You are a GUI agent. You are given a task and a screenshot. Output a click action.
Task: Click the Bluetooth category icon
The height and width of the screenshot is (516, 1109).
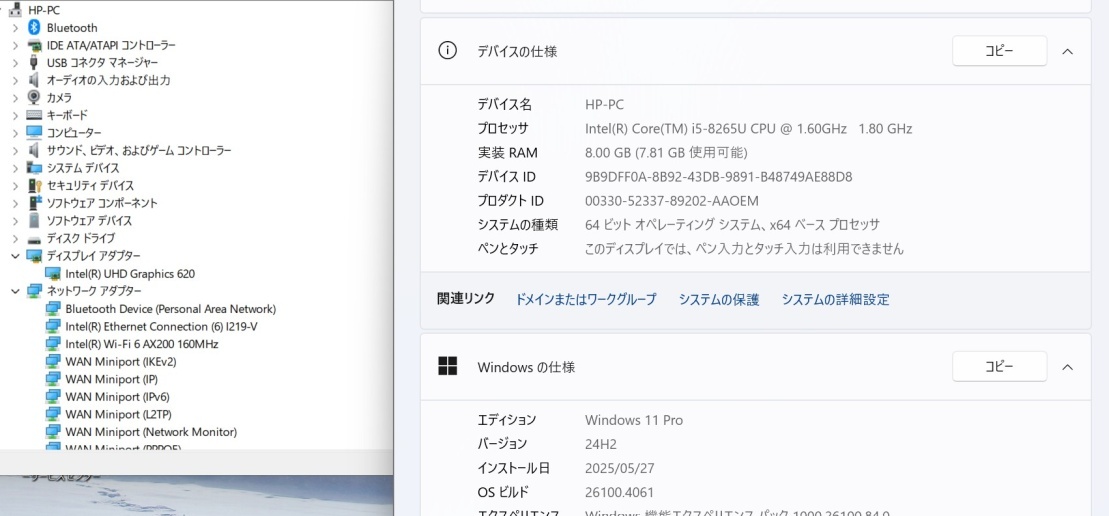[34, 28]
